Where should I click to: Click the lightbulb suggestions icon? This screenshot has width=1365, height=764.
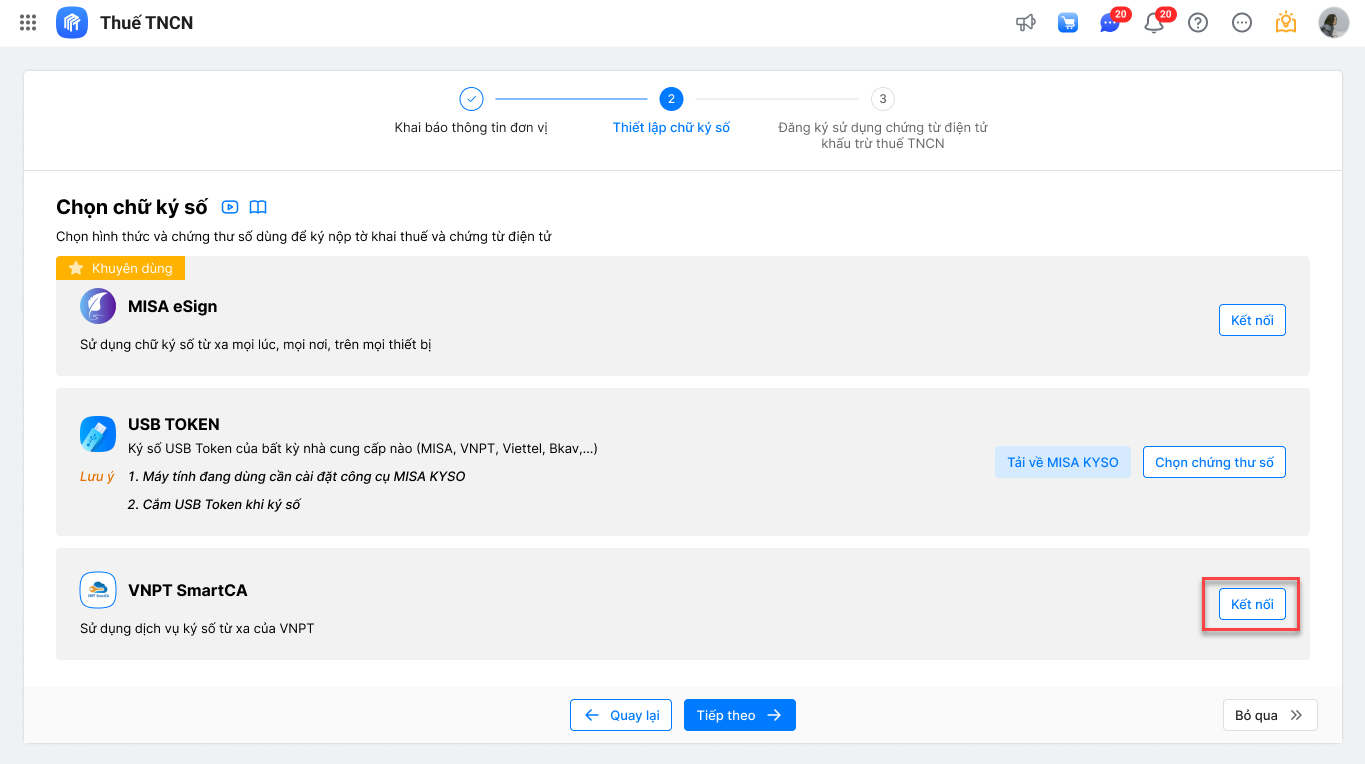(1286, 22)
